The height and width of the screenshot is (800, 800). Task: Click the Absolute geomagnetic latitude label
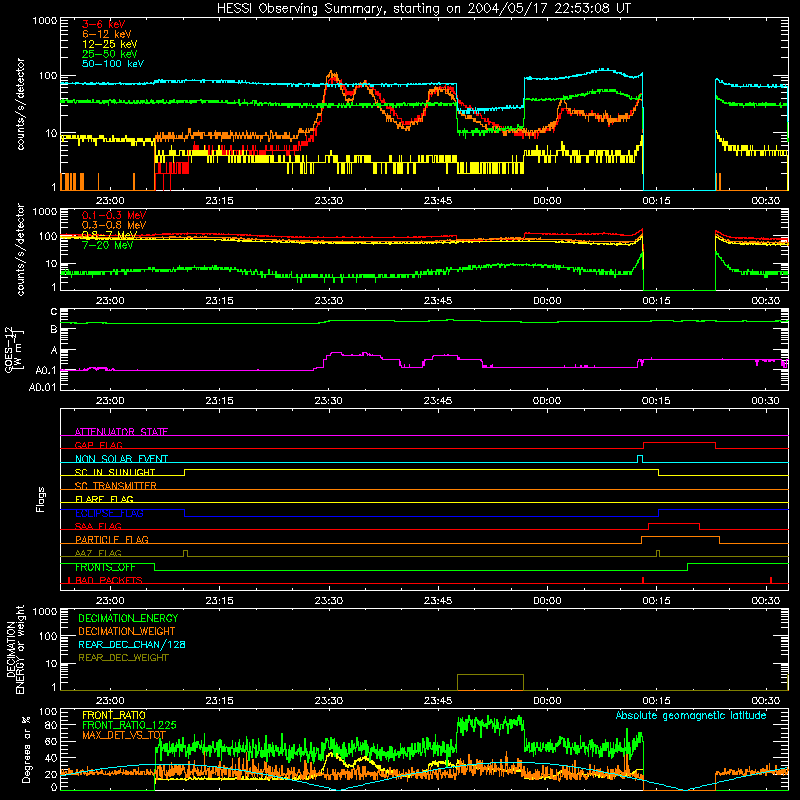[x=691, y=715]
